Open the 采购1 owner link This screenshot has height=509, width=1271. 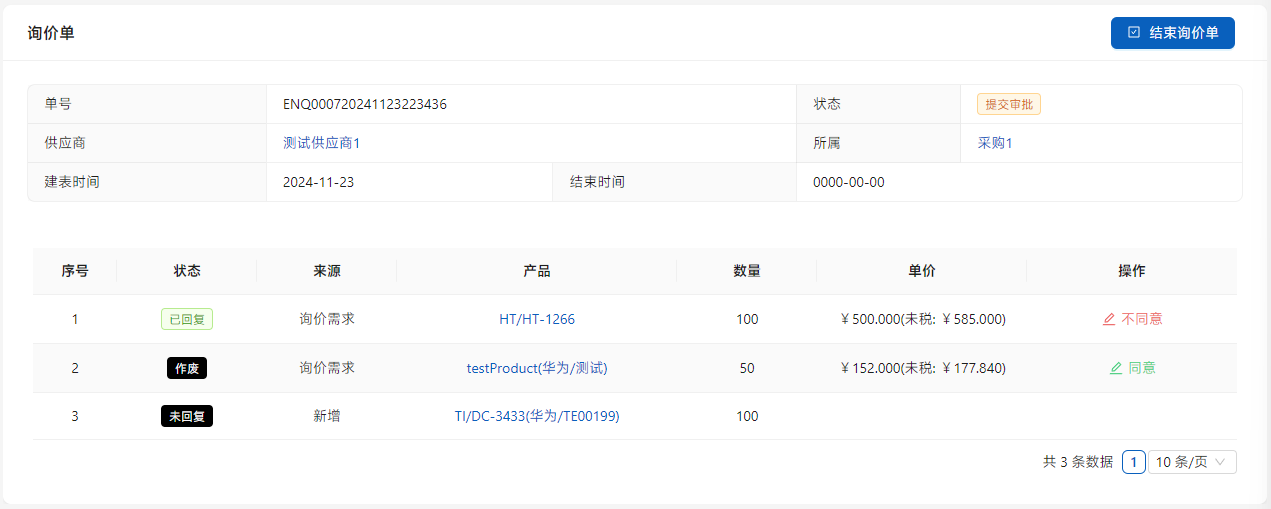pos(995,143)
